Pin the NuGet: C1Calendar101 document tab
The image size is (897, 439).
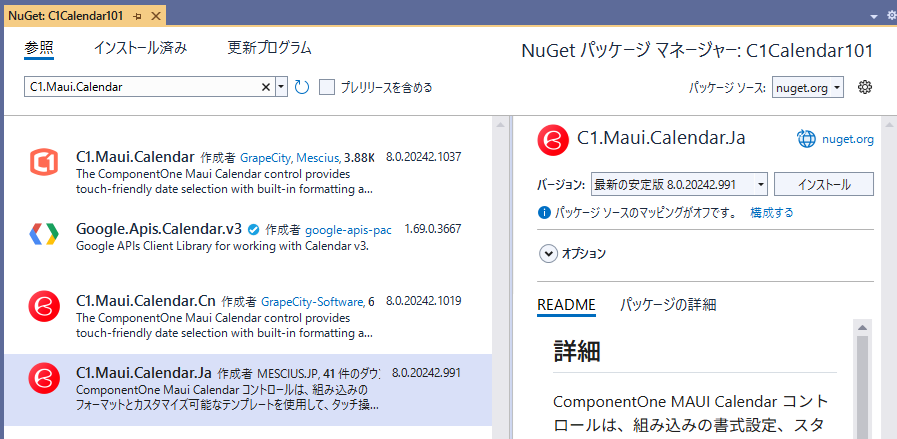click(x=137, y=16)
